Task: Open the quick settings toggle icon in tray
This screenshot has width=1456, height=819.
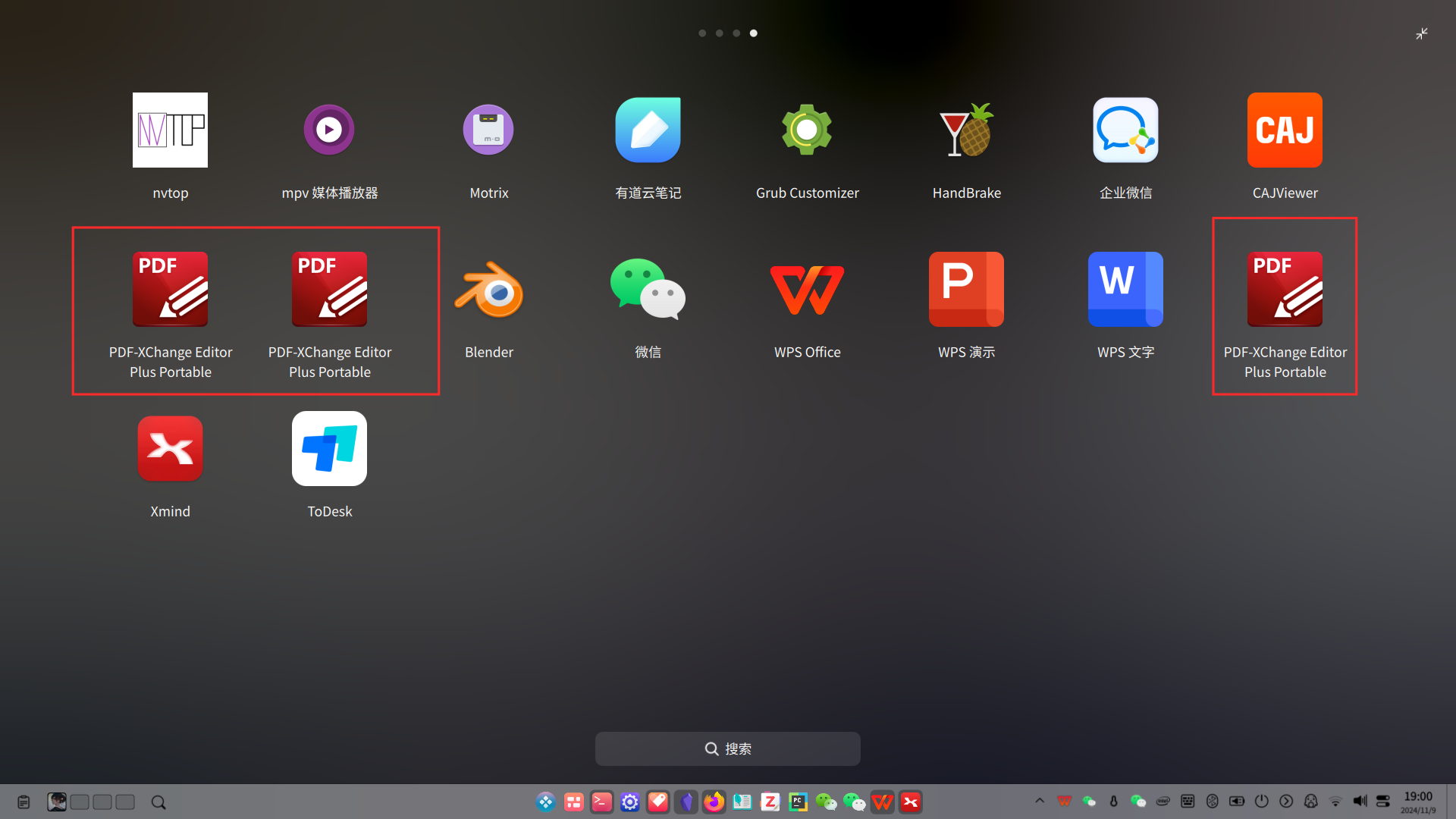Action: pyautogui.click(x=1383, y=801)
